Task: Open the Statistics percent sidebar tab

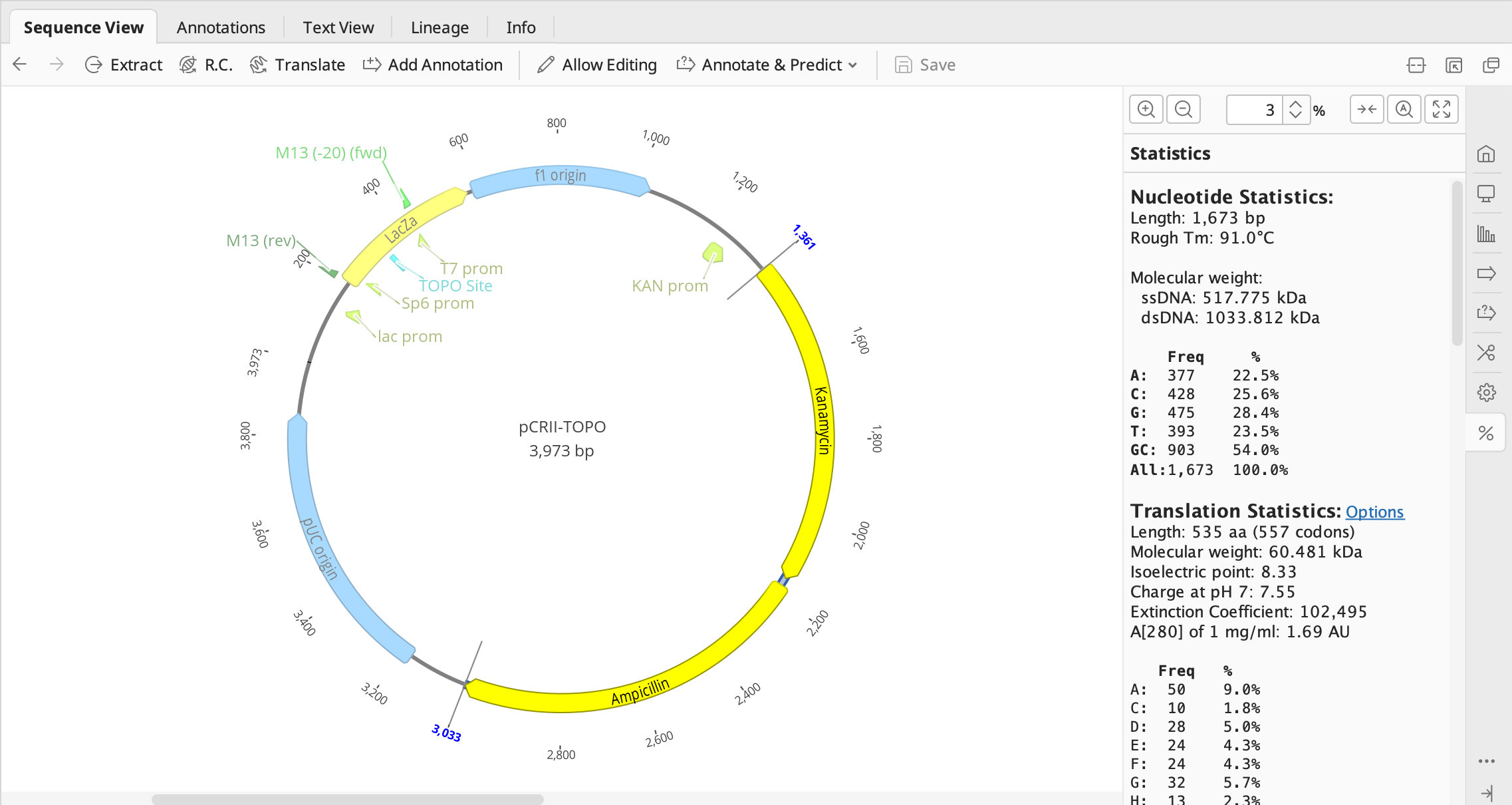Action: (1486, 433)
